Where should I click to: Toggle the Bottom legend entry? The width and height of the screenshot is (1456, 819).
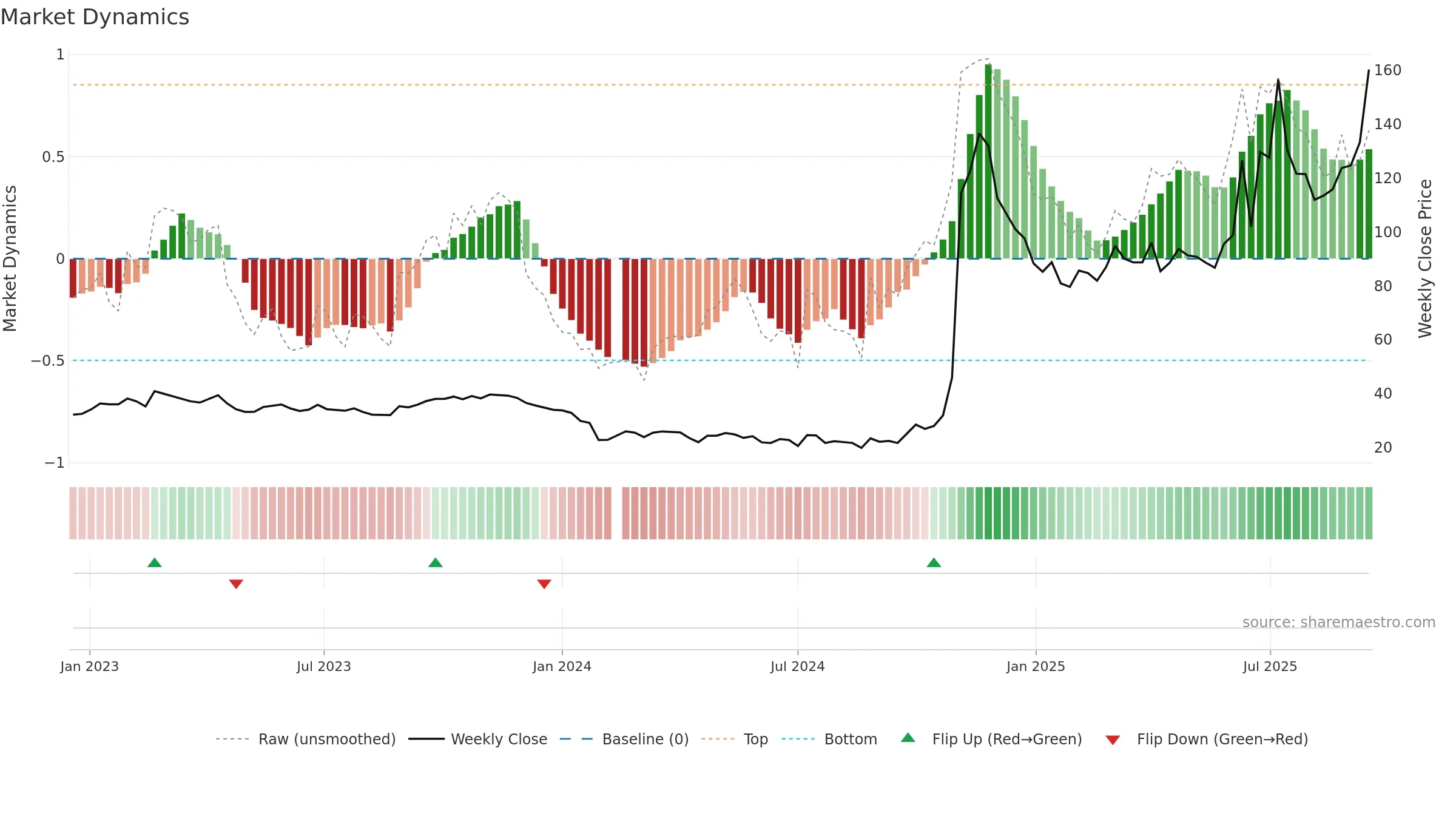829,739
